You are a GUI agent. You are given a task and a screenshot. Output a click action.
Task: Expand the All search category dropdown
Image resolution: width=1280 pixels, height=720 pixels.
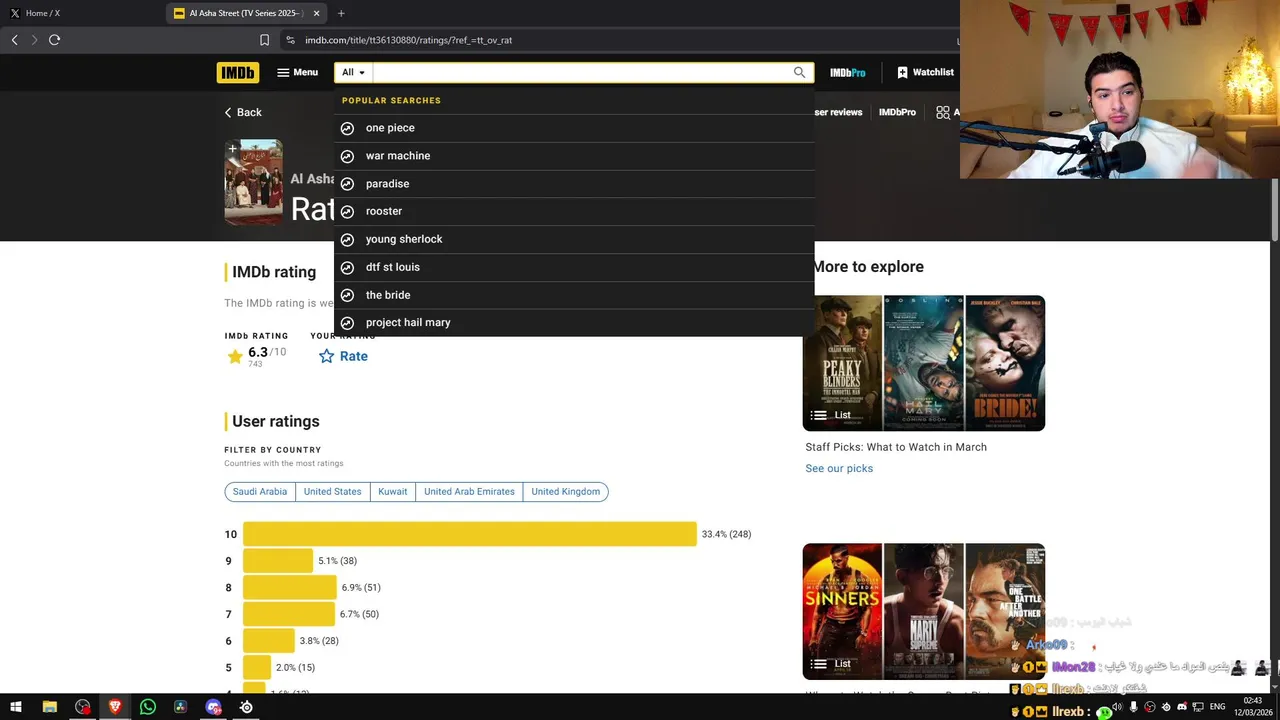click(x=353, y=72)
